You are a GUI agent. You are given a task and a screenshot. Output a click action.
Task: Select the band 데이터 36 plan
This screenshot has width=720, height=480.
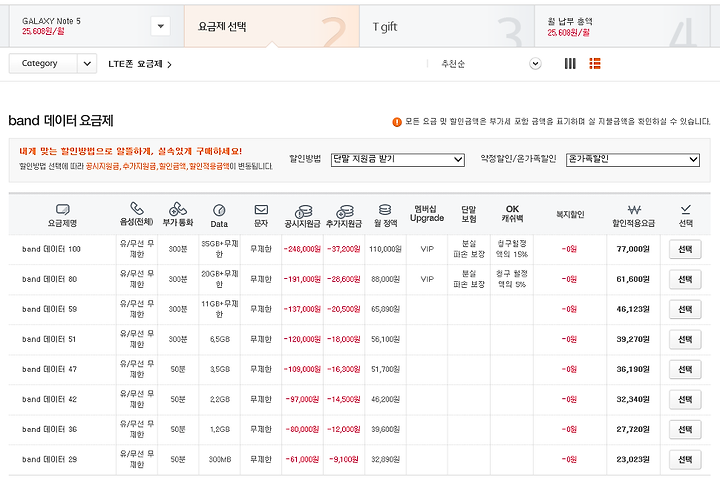click(685, 429)
